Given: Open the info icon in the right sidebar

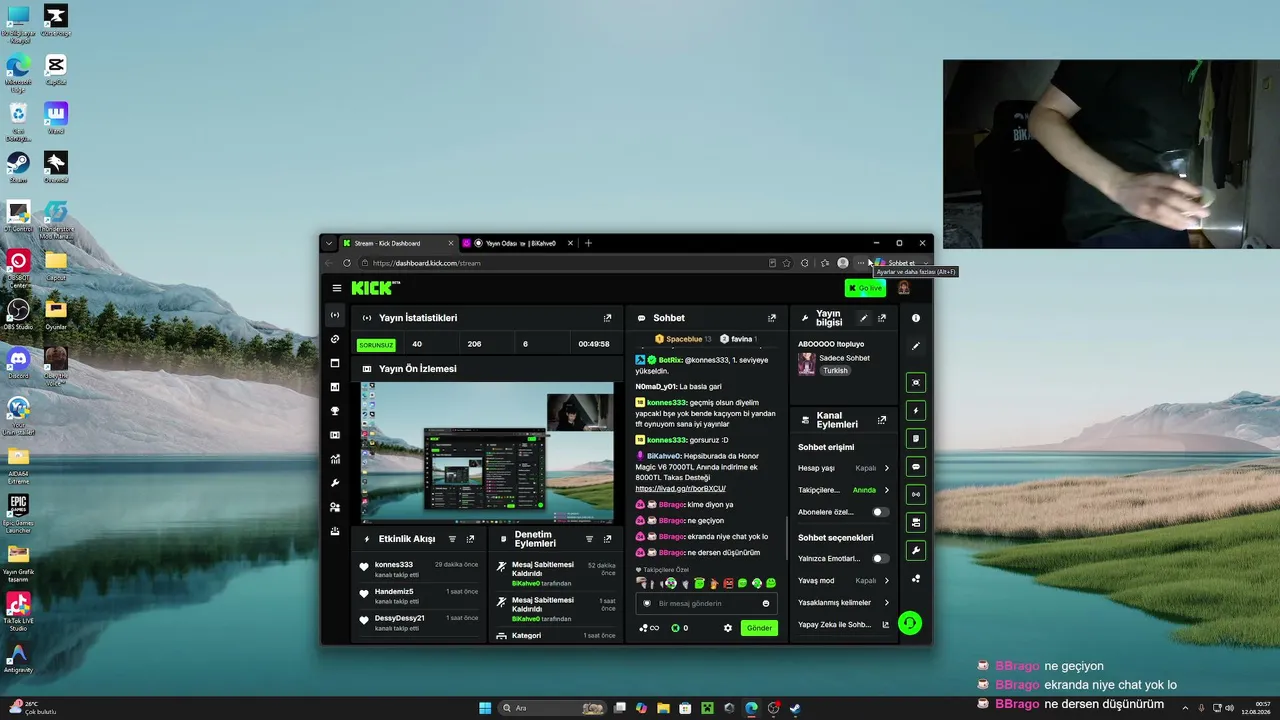Looking at the screenshot, I should [915, 318].
